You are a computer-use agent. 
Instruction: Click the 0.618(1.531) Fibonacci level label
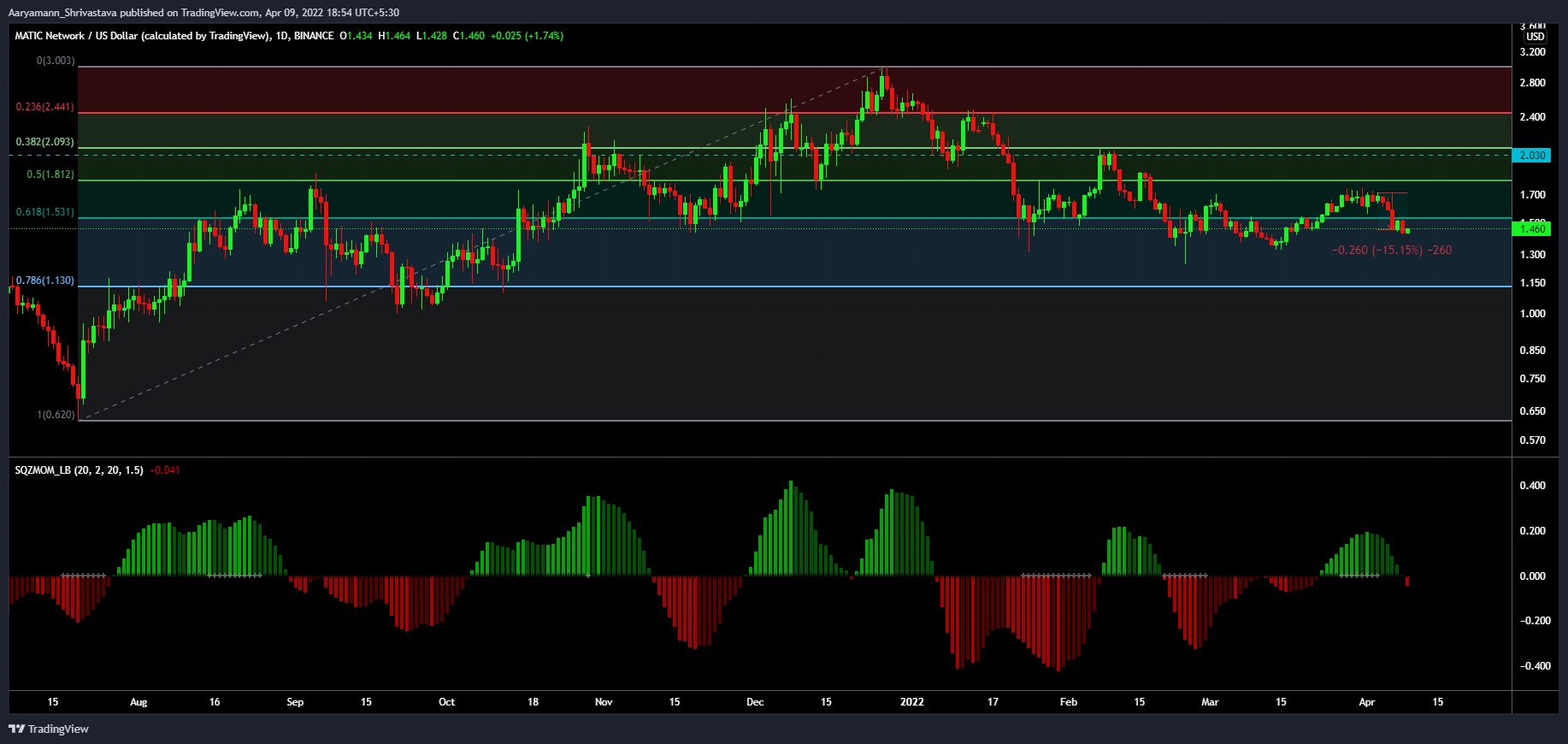(44, 212)
